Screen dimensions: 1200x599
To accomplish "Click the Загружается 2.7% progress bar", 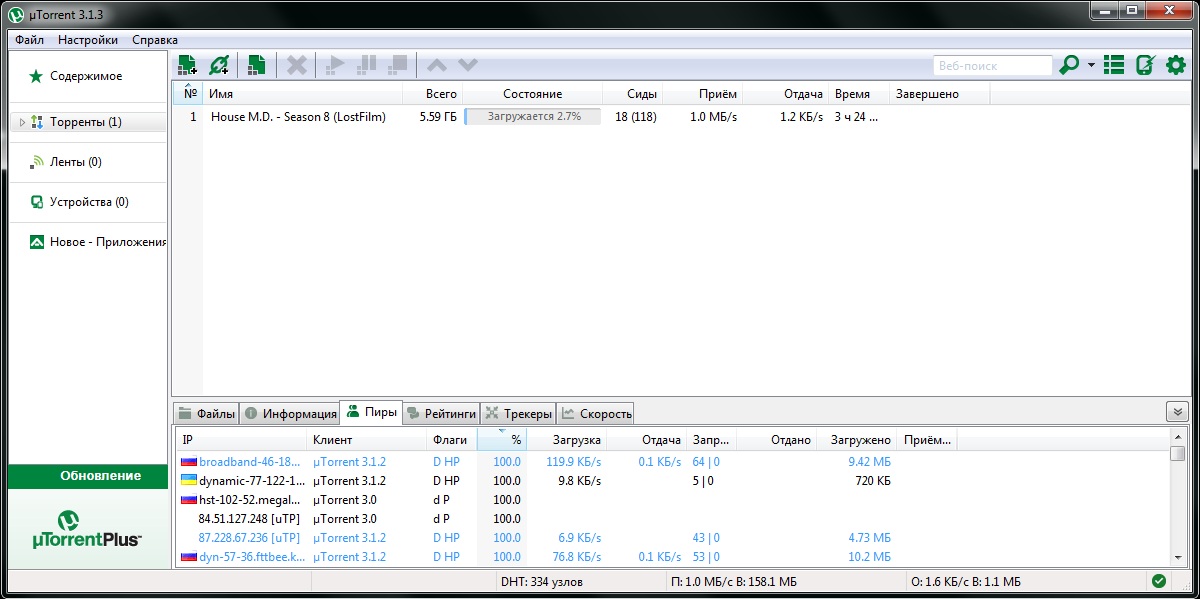I will [533, 117].
